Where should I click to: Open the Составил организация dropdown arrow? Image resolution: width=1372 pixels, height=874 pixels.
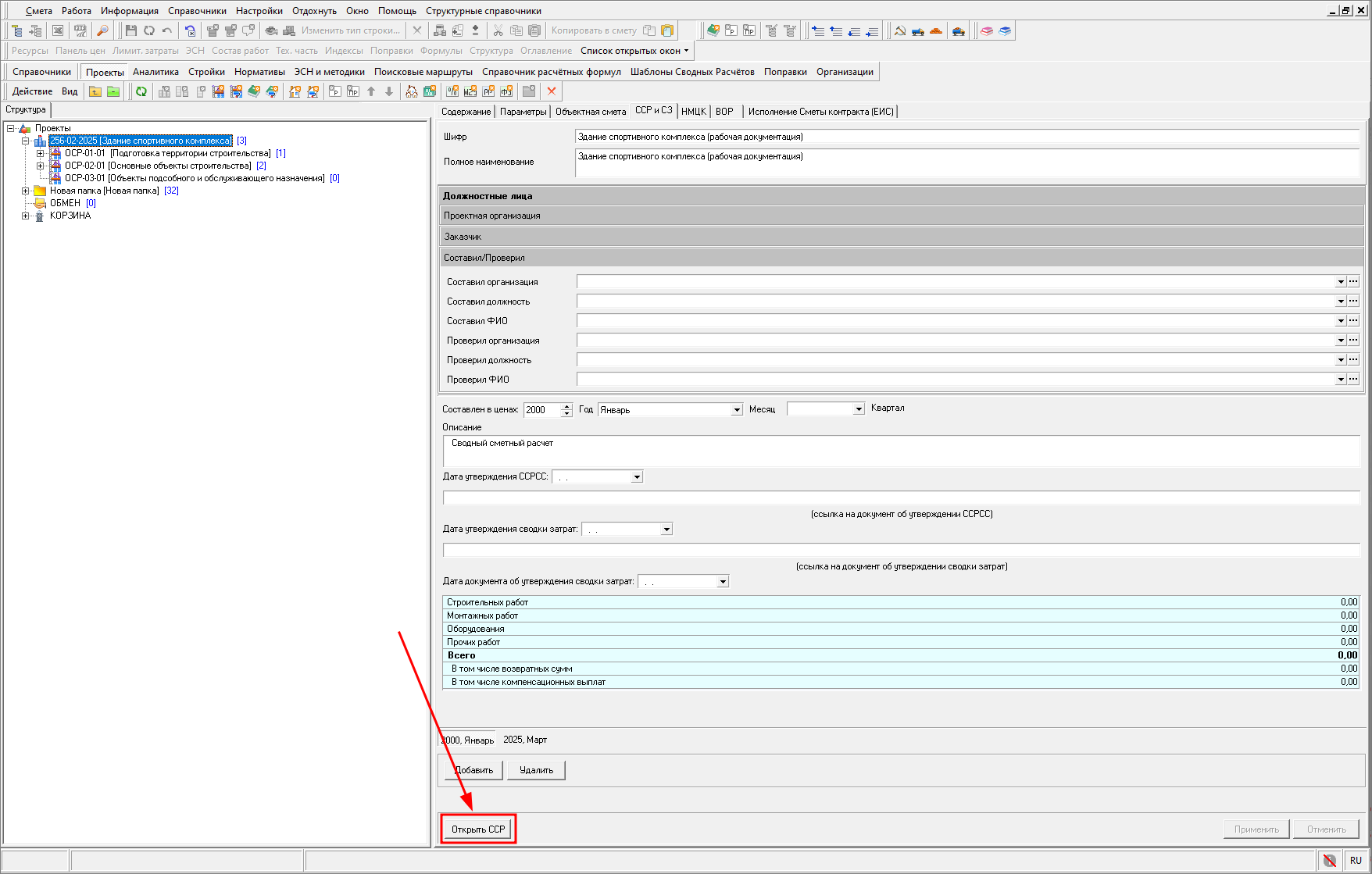pos(1341,282)
